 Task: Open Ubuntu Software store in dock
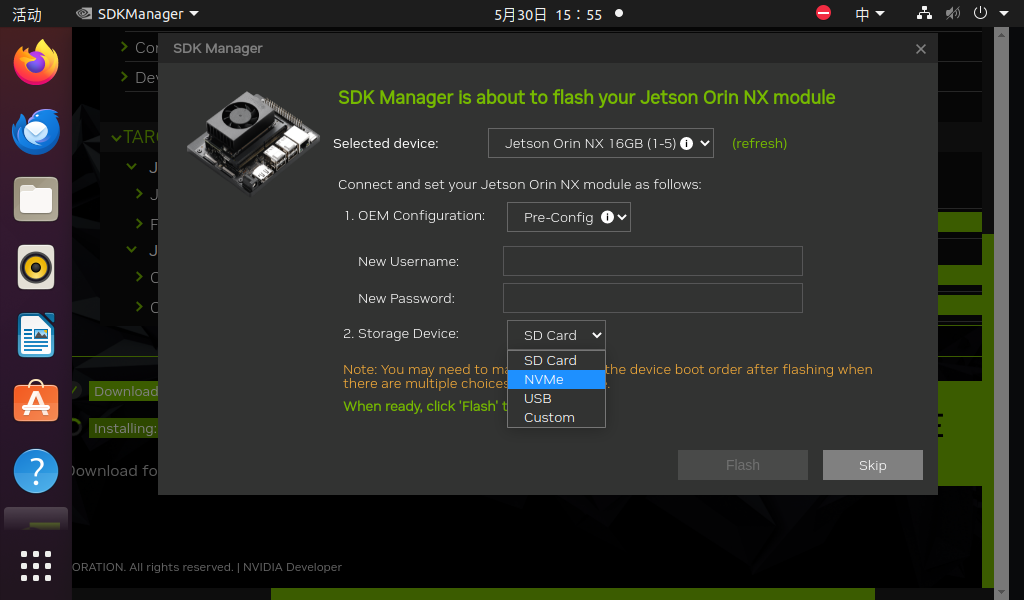tap(36, 402)
